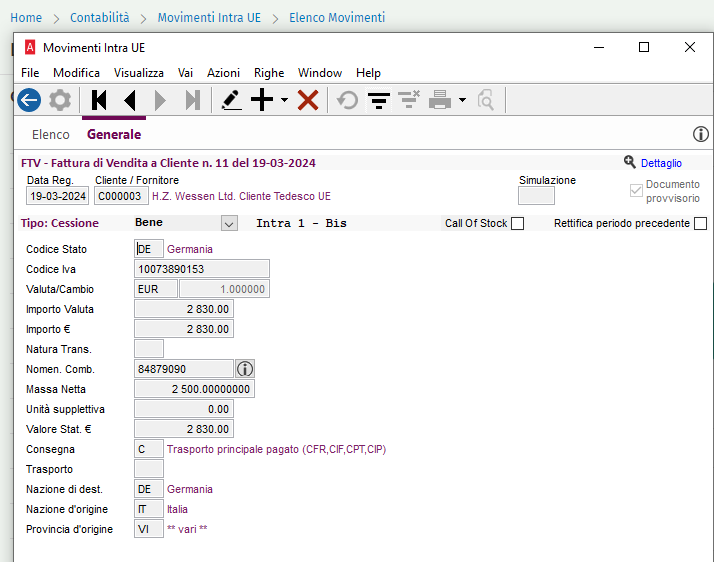Open the File menu
Viewport: 714px width, 562px height.
tap(30, 73)
